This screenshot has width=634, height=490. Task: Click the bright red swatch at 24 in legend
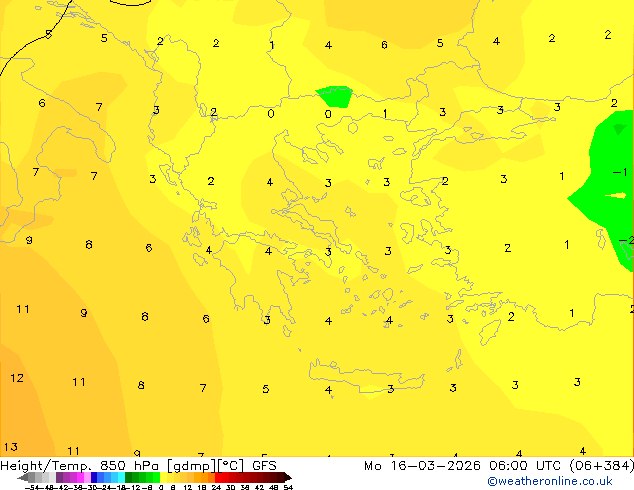click(218, 477)
